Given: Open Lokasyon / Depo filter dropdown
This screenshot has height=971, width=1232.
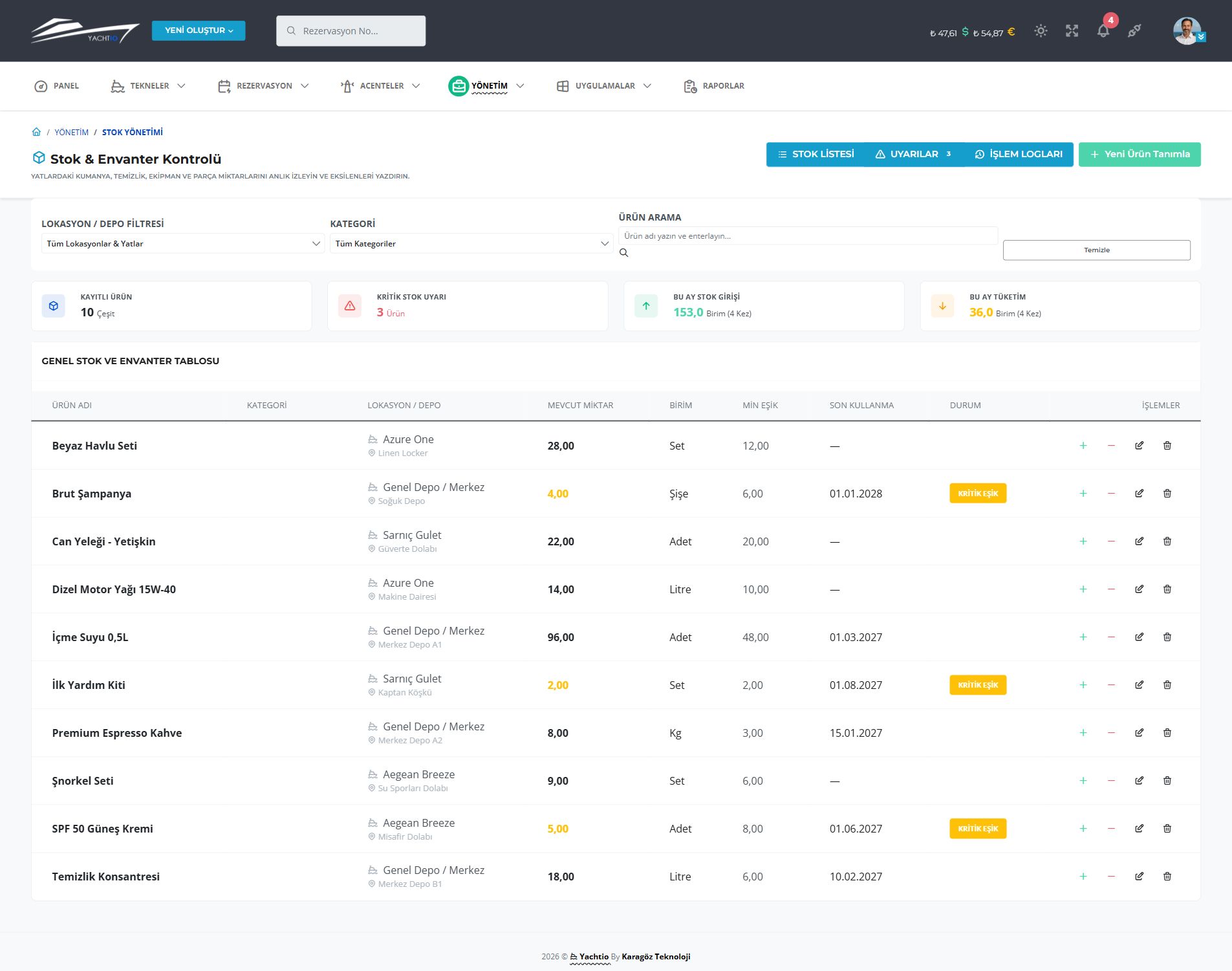Looking at the screenshot, I should click(x=183, y=243).
